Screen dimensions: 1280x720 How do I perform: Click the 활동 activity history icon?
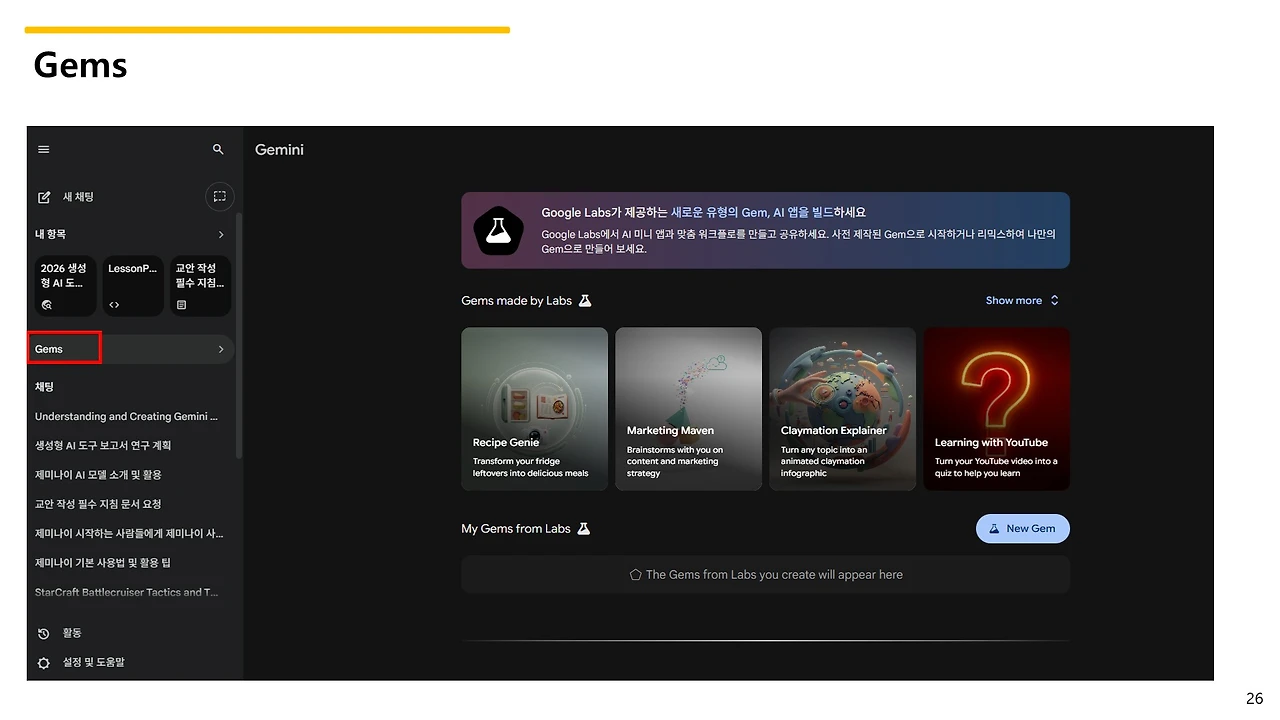[43, 633]
